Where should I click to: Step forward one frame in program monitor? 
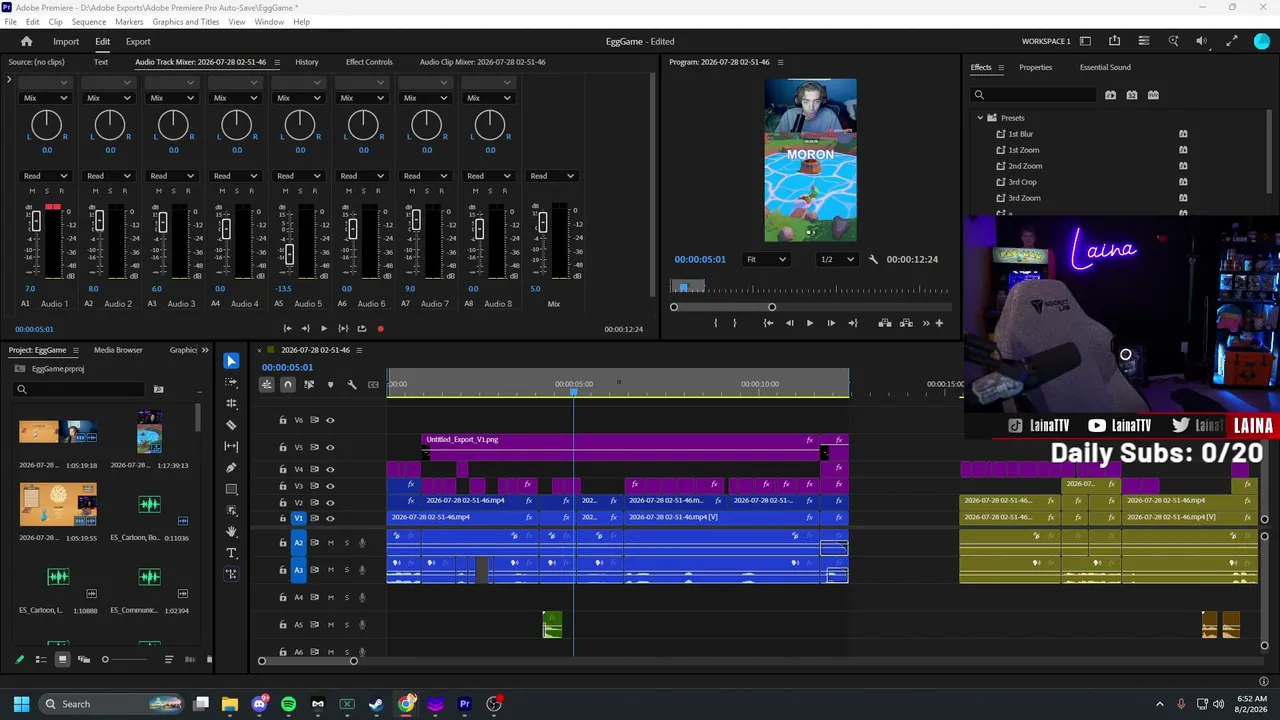pos(831,323)
